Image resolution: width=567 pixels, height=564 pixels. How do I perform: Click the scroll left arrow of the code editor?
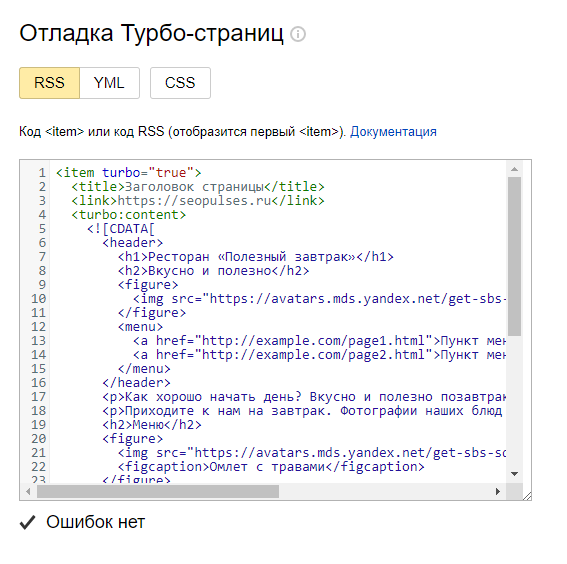coord(28,491)
